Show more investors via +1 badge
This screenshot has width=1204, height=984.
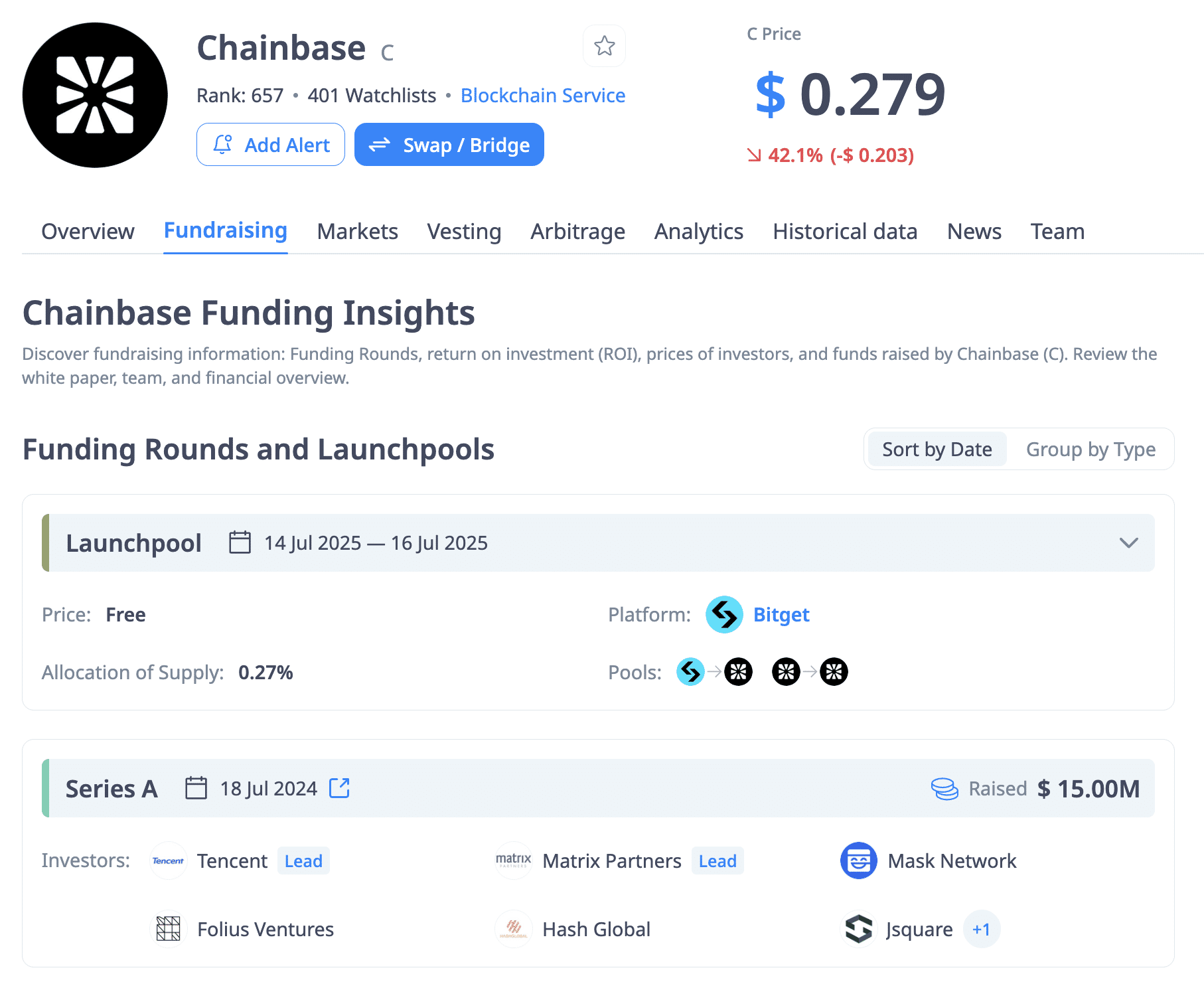(x=981, y=929)
